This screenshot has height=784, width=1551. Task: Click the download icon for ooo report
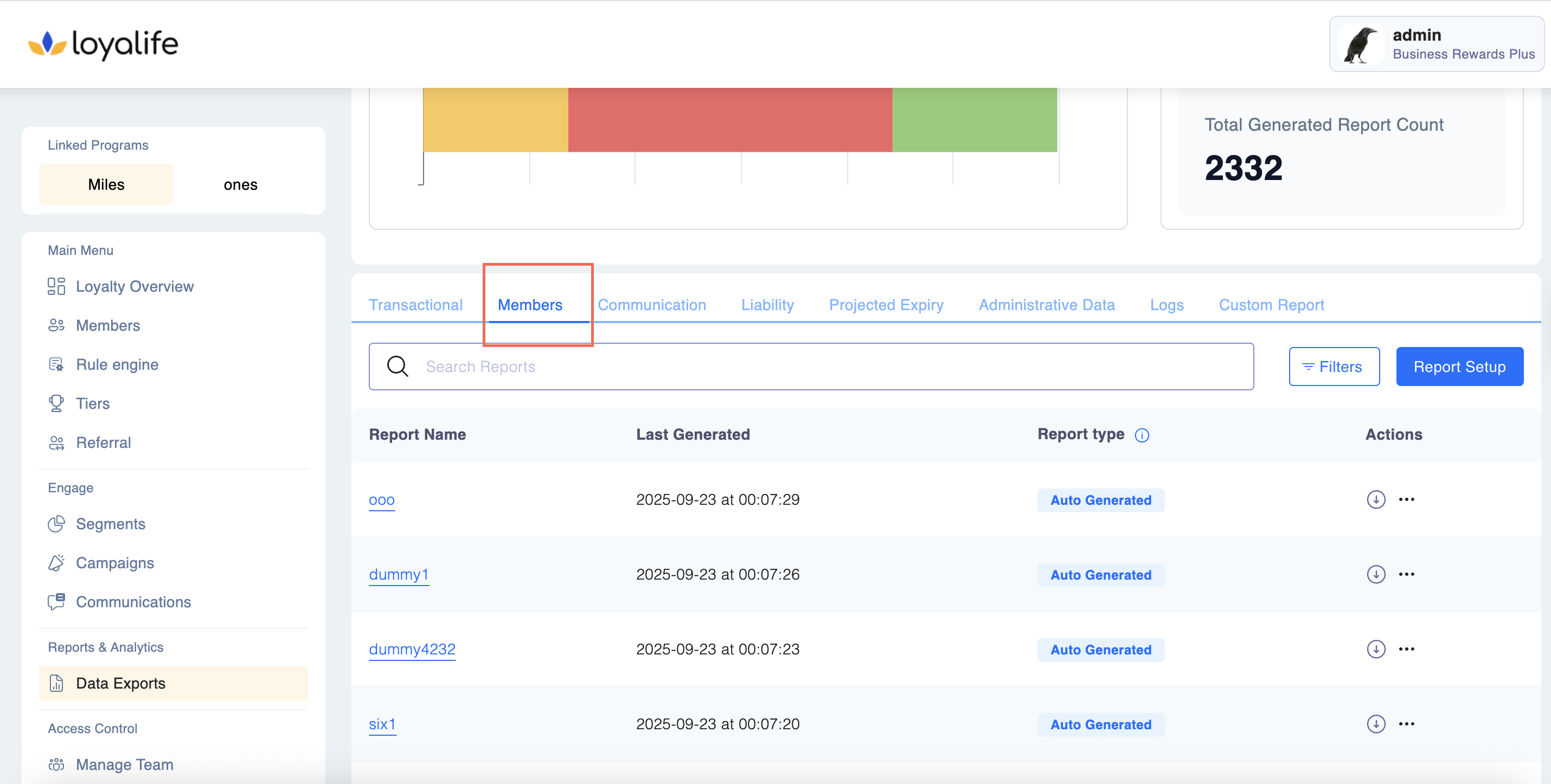1375,499
